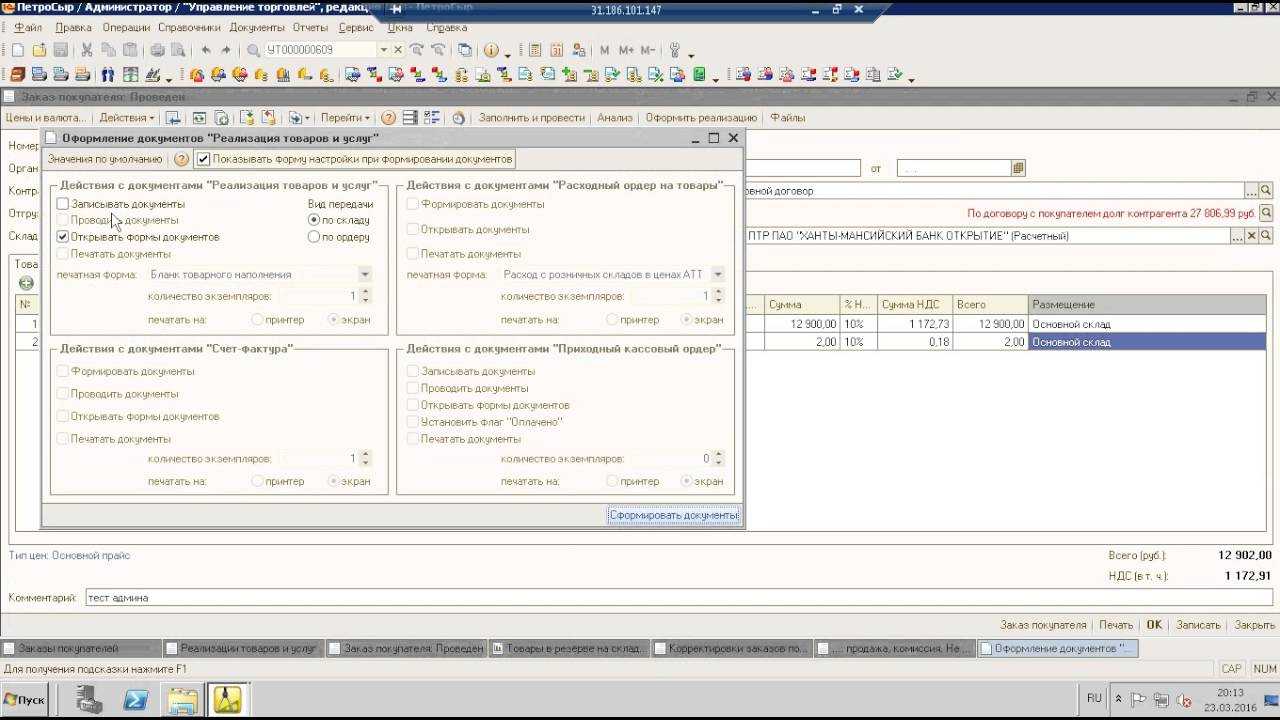Open the Отчеты menu
The width and height of the screenshot is (1280, 720).
[x=311, y=28]
